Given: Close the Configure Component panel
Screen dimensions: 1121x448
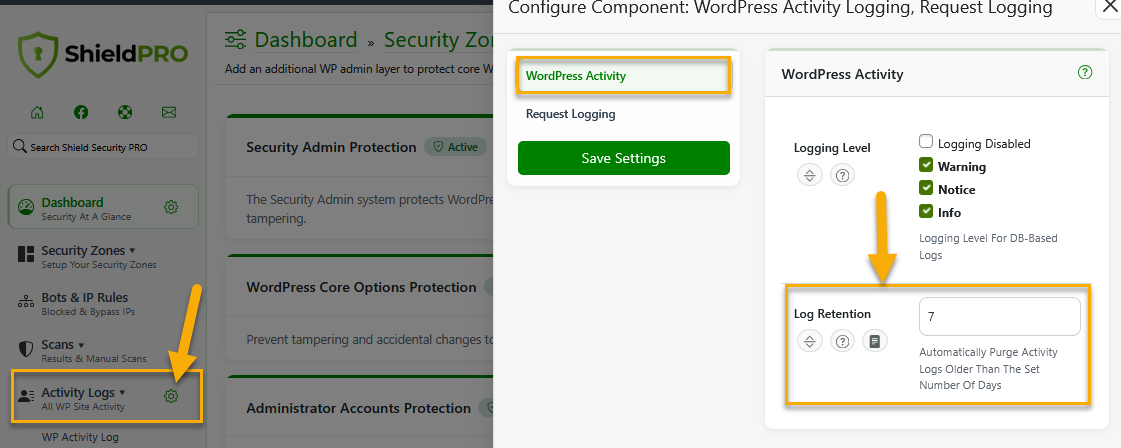Looking at the screenshot, I should click(1108, 7).
